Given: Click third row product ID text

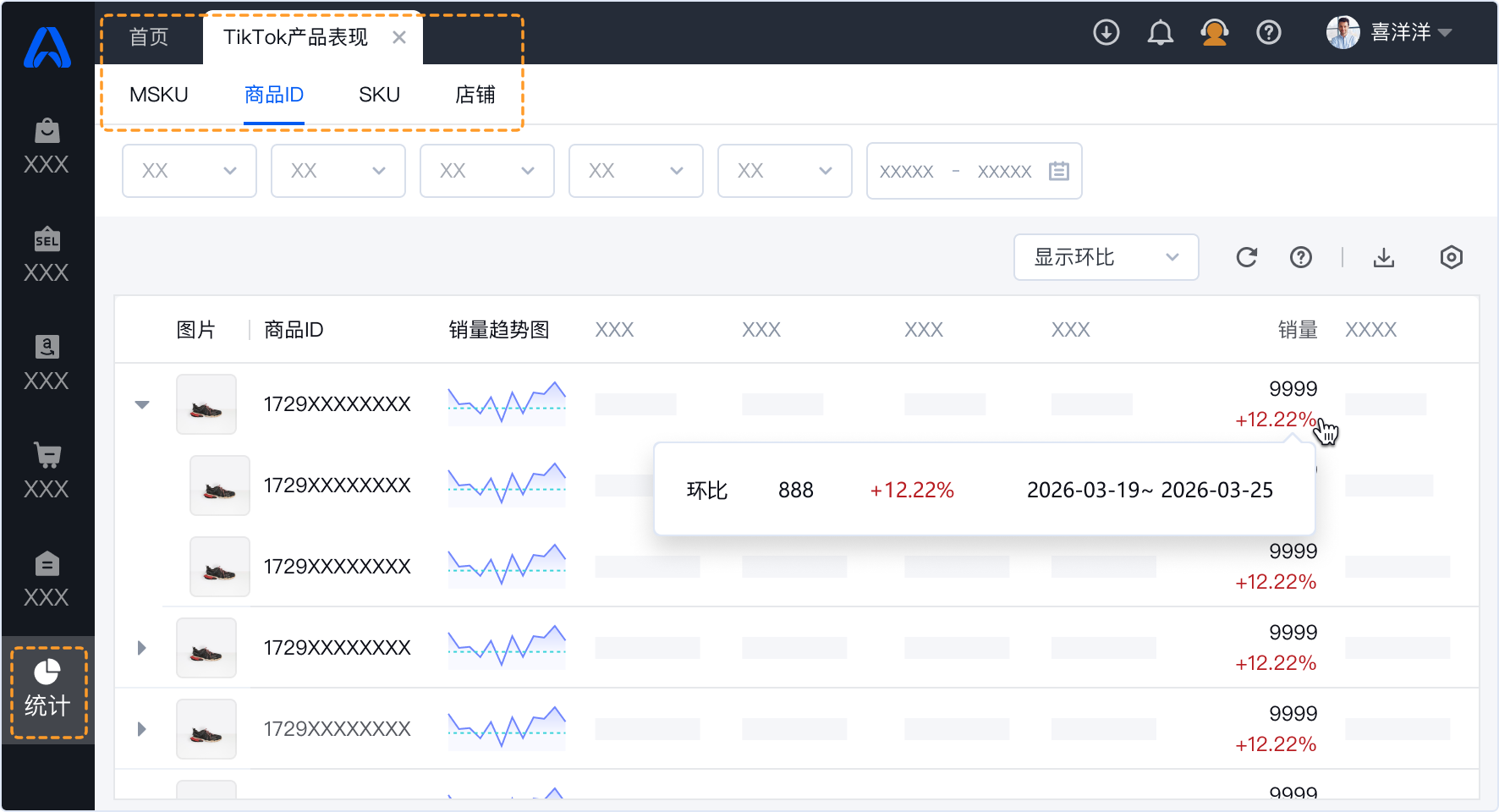Looking at the screenshot, I should point(337,567).
